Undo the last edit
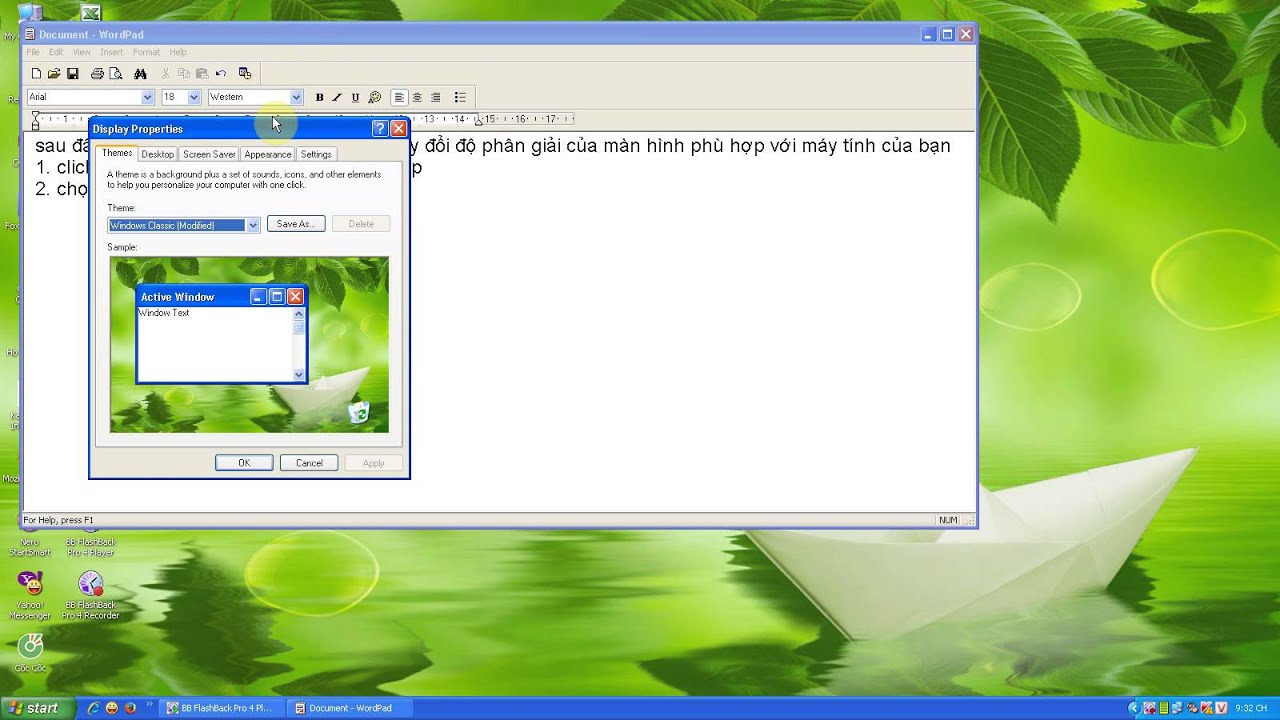The image size is (1280, 720). pos(221,73)
